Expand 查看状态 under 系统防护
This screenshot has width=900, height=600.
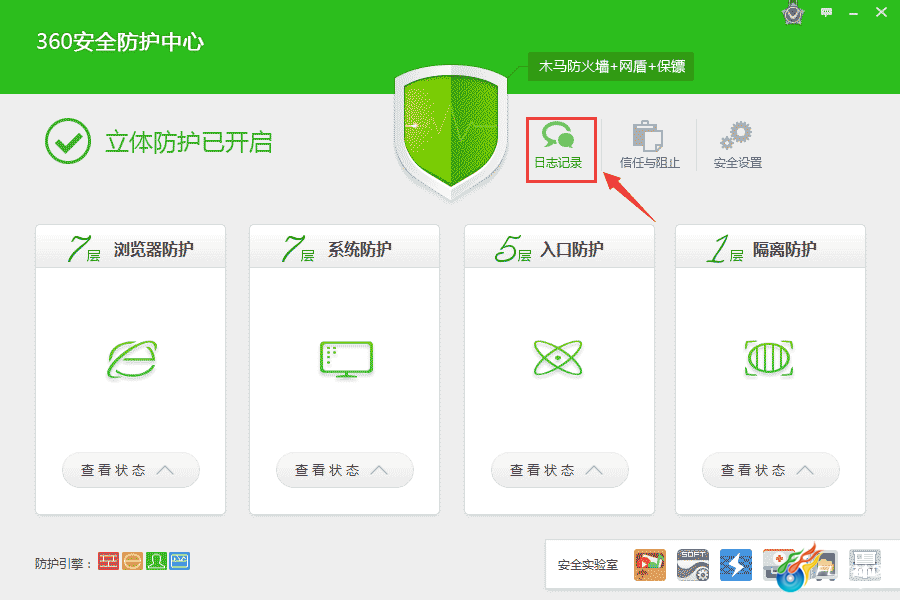point(345,470)
